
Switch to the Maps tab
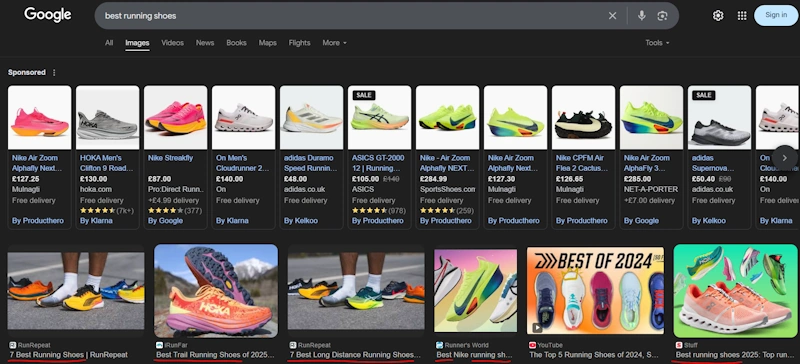coord(267,43)
